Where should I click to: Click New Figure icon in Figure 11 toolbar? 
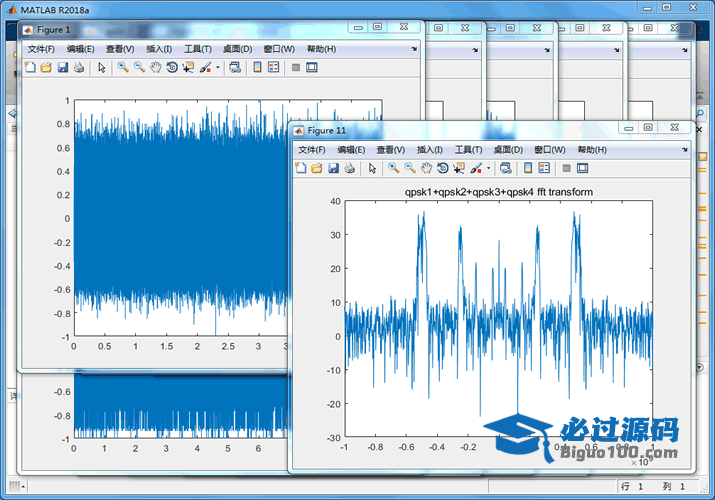coord(301,168)
